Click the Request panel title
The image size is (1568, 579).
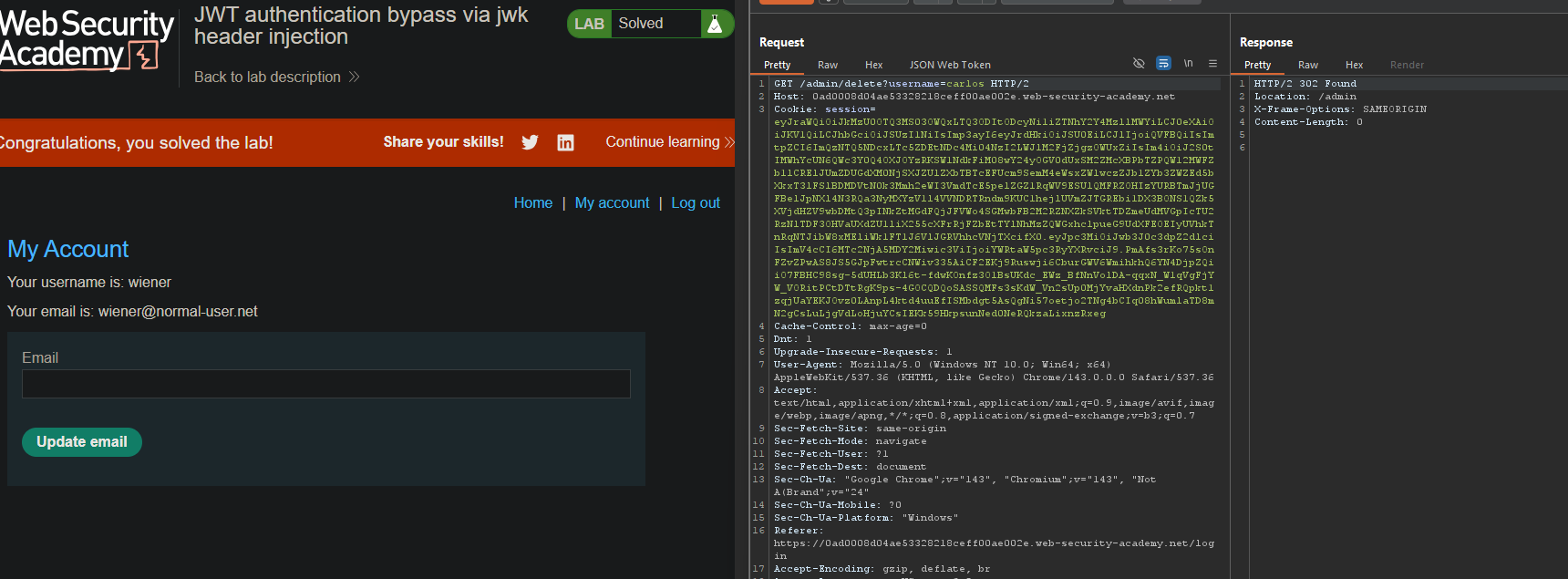point(781,42)
